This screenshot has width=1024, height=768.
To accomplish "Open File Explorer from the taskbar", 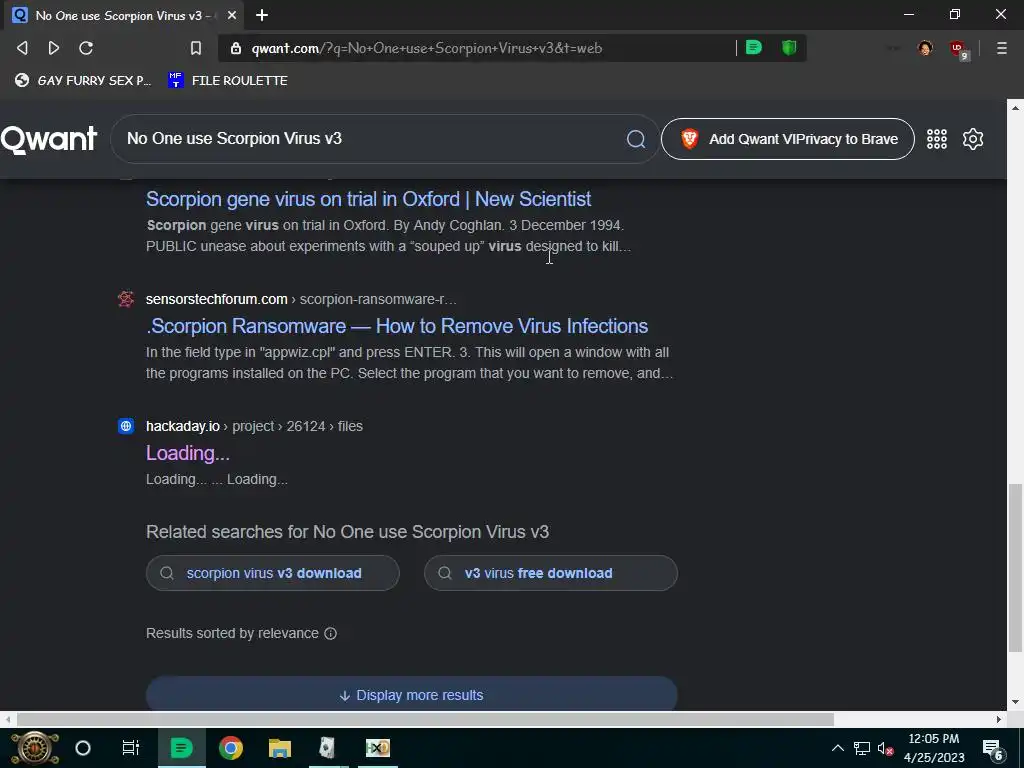I will coord(280,748).
